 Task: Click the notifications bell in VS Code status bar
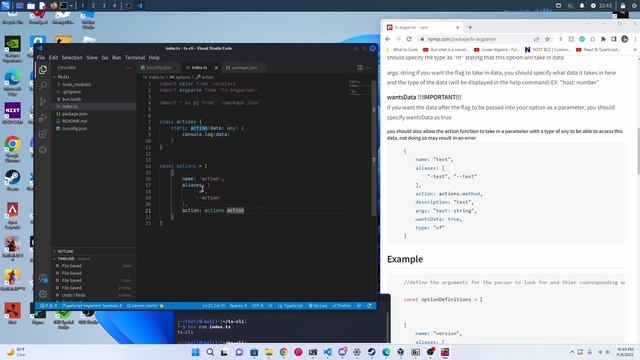coord(369,306)
